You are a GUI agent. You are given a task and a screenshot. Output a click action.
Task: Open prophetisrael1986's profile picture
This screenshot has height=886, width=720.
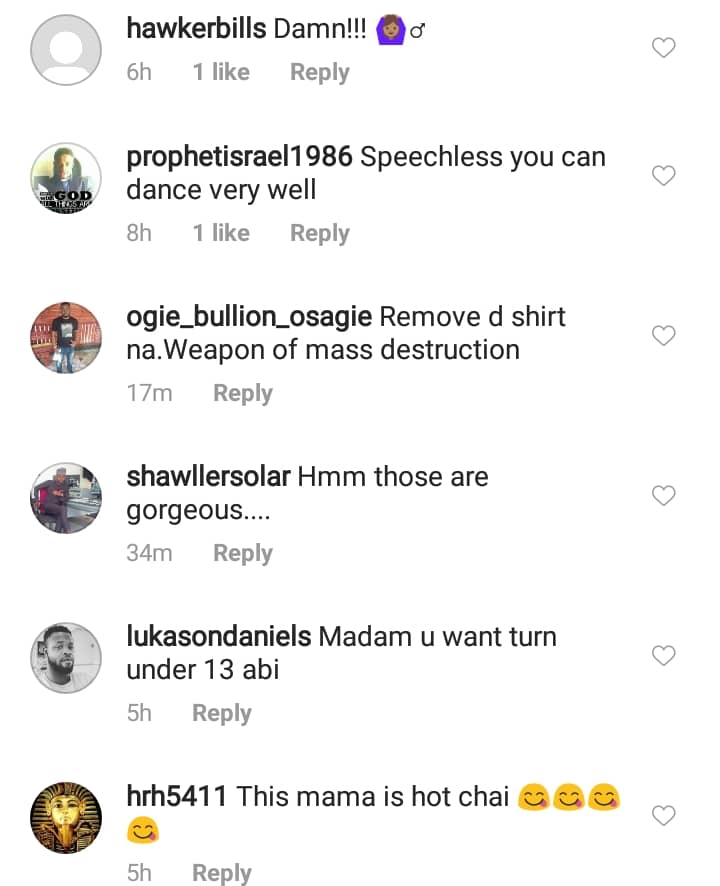(x=66, y=178)
